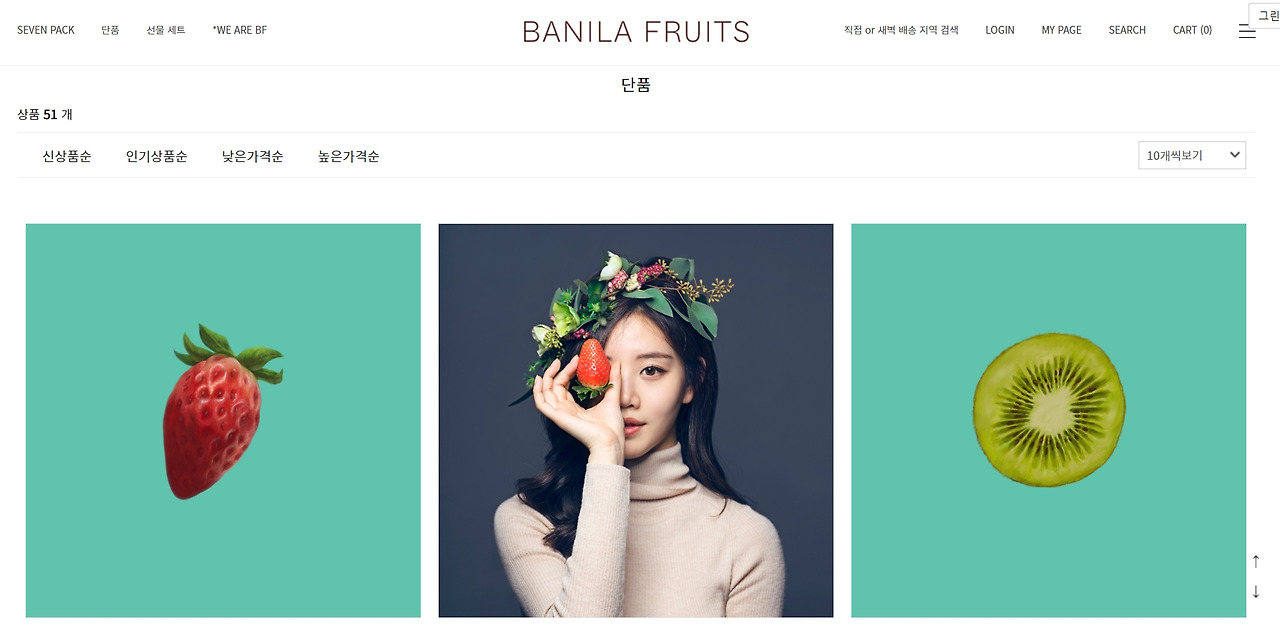
Task: Open the strawberry product thumbnail
Action: [223, 420]
